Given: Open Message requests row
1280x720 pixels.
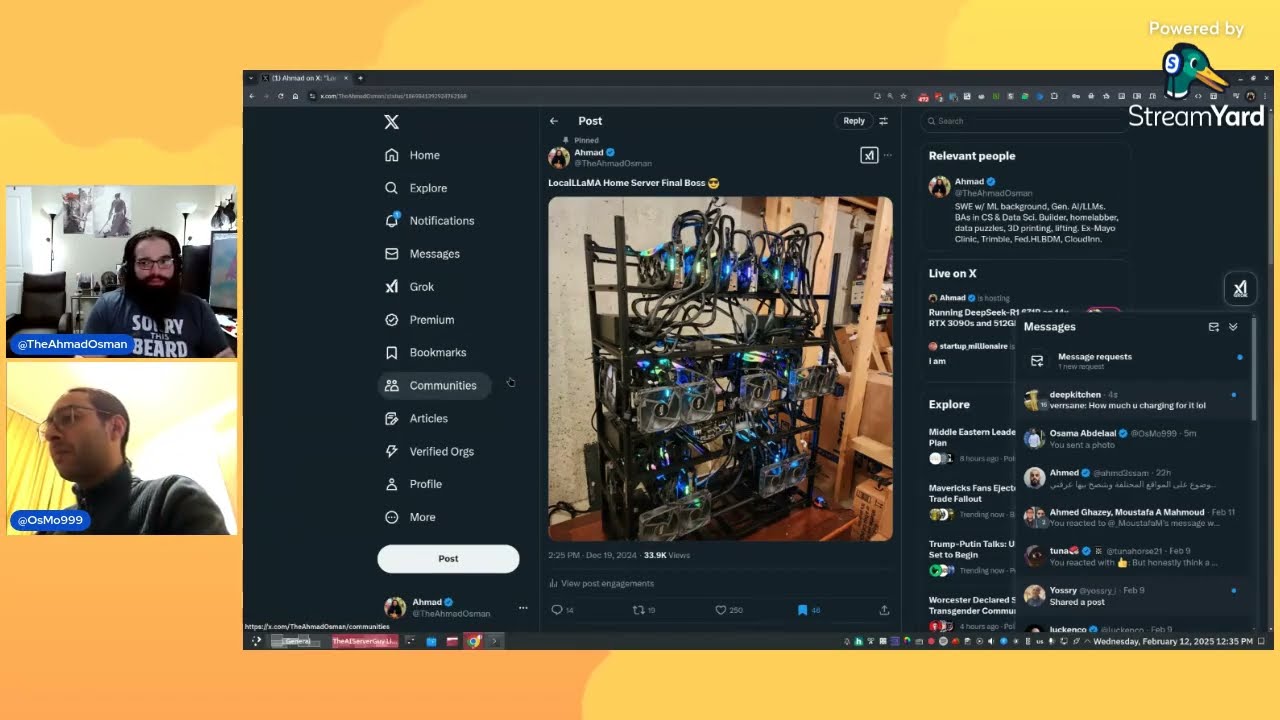Looking at the screenshot, I should [x=1134, y=360].
